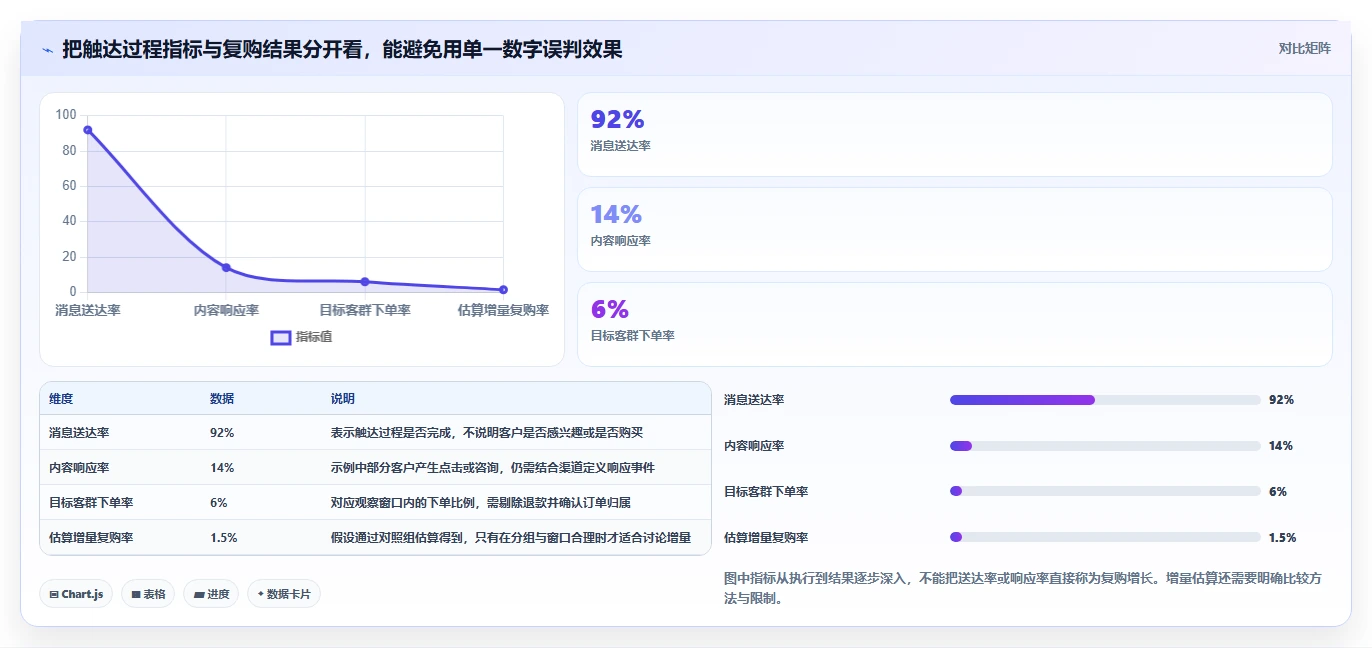Click the 92% value in the table
Image resolution: width=1372 pixels, height=648 pixels.
[x=222, y=433]
